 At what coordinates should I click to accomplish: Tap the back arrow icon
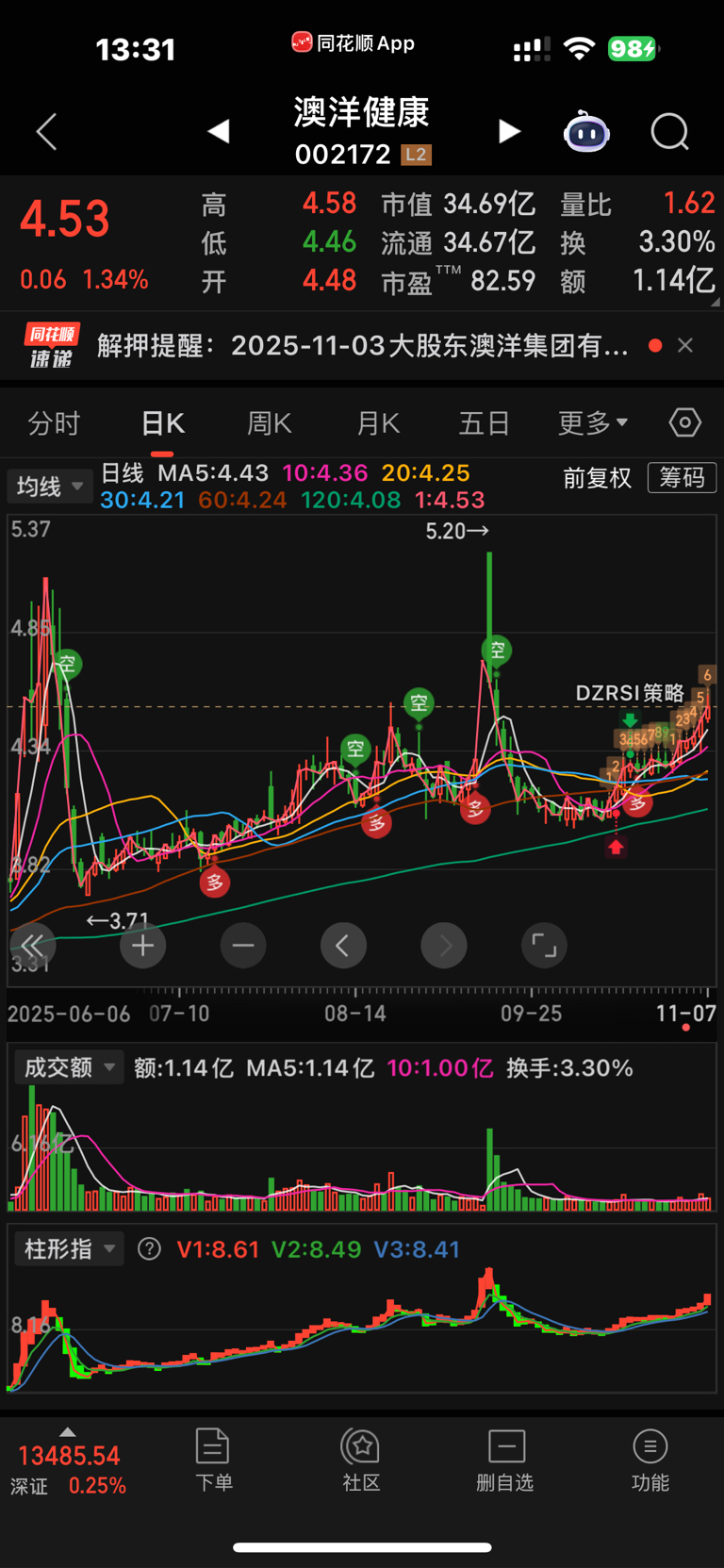tap(46, 132)
